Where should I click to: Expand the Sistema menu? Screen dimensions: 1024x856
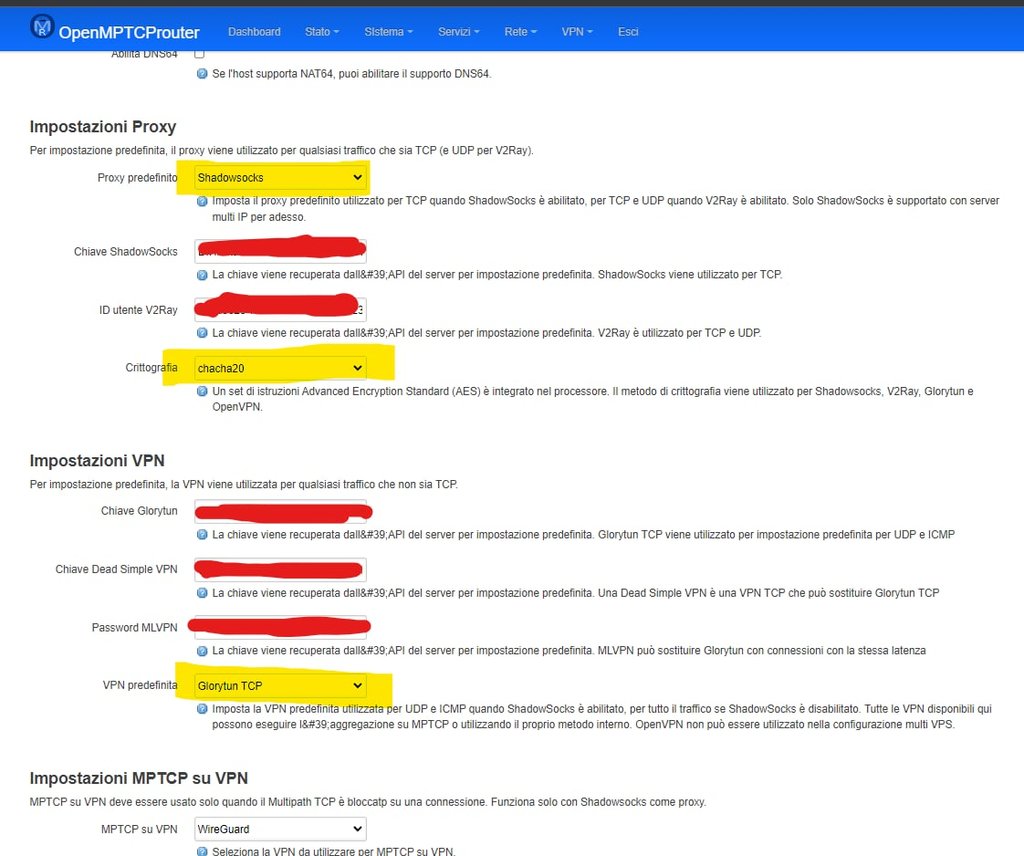389,31
